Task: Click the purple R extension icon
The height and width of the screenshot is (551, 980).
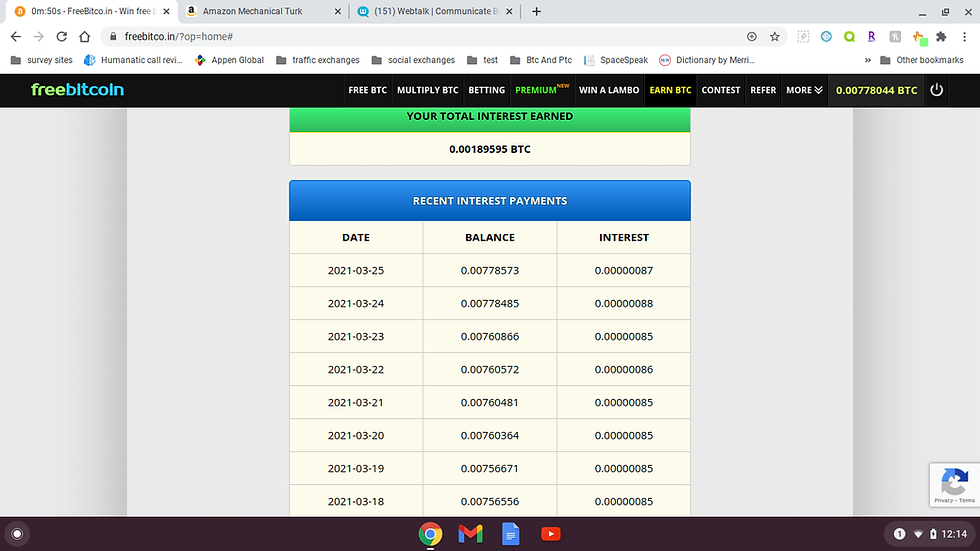Action: (872, 37)
